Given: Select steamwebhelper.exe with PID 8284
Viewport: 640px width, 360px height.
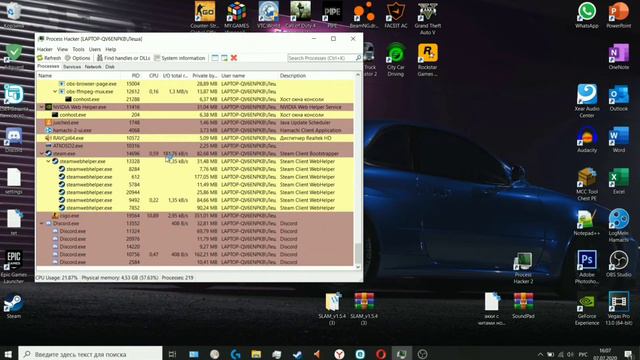Looking at the screenshot, I should click(195, 169).
